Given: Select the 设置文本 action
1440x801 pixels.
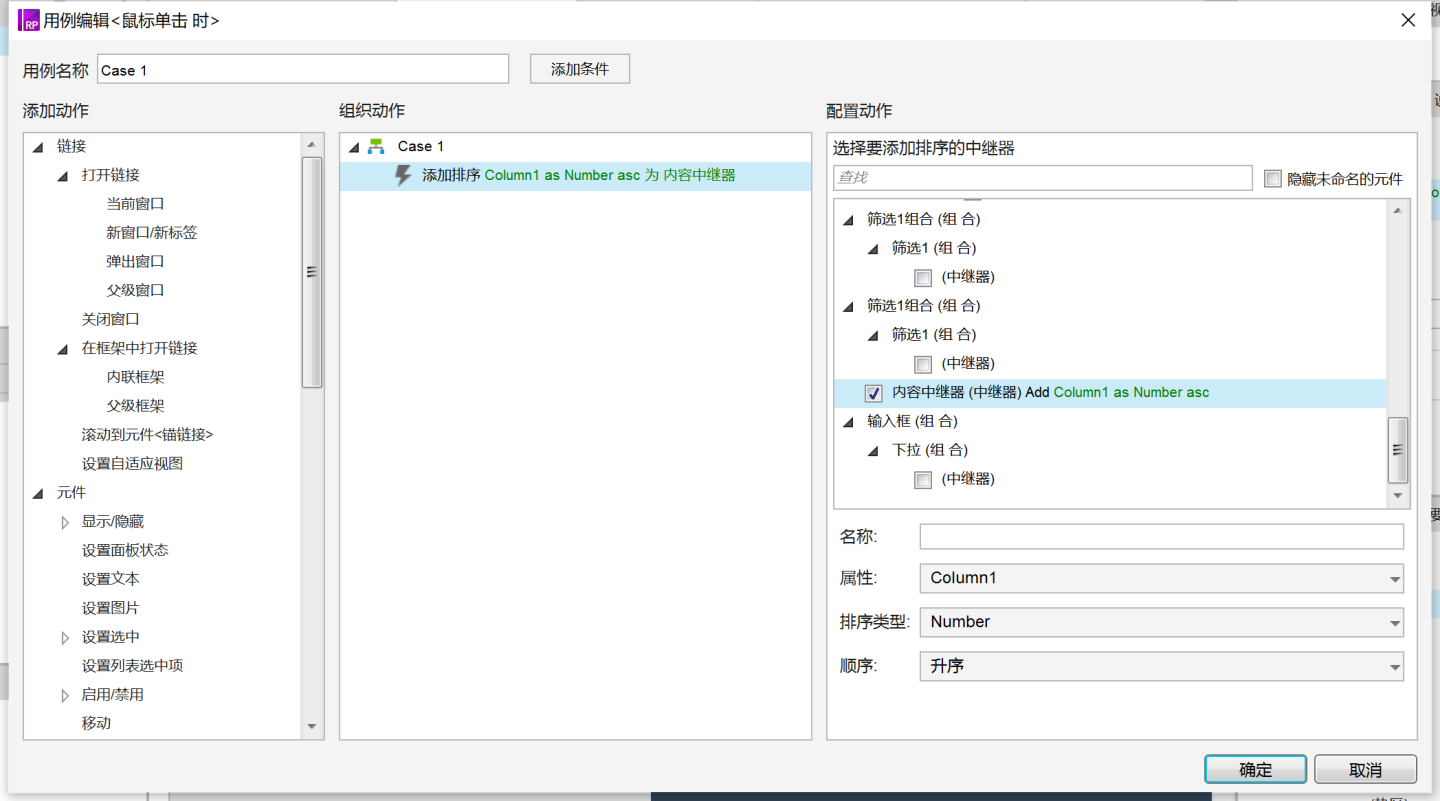Looking at the screenshot, I should click(110, 580).
